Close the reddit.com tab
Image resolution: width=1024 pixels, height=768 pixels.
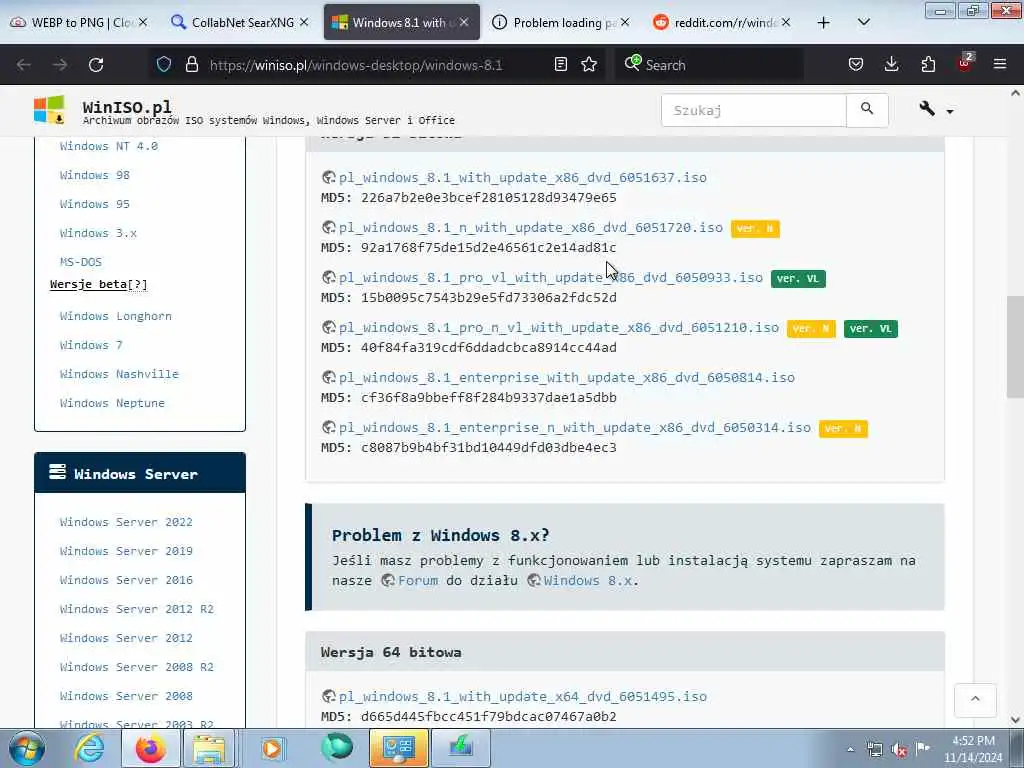coord(786,23)
